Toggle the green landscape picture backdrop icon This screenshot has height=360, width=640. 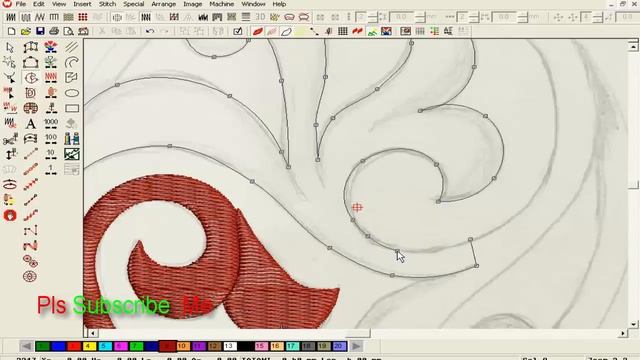[372, 31]
